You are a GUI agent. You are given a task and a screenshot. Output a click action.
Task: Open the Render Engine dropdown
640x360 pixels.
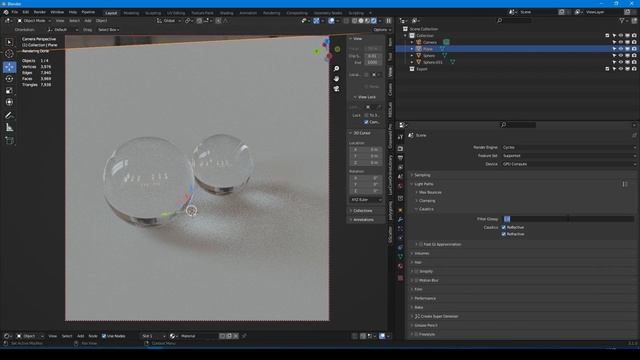(569, 147)
